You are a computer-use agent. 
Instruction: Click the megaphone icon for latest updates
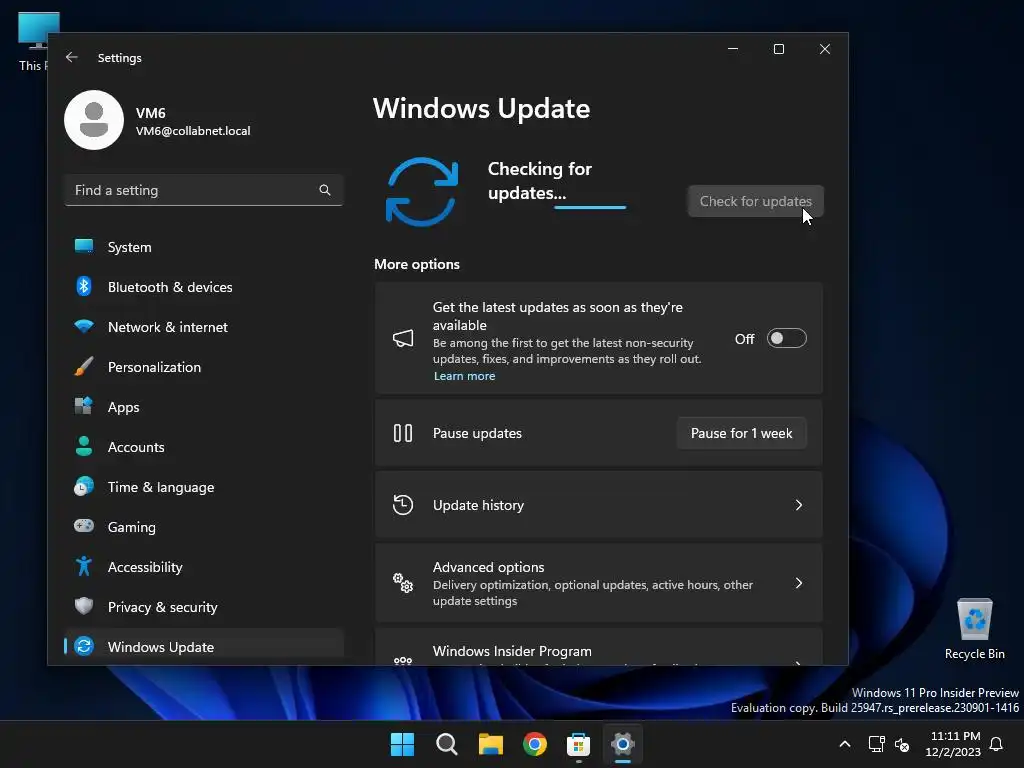403,338
